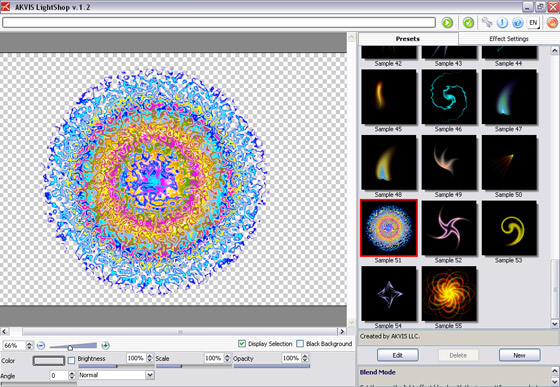Select Sample 48 flame preset
The image size is (560, 387).
(x=389, y=162)
